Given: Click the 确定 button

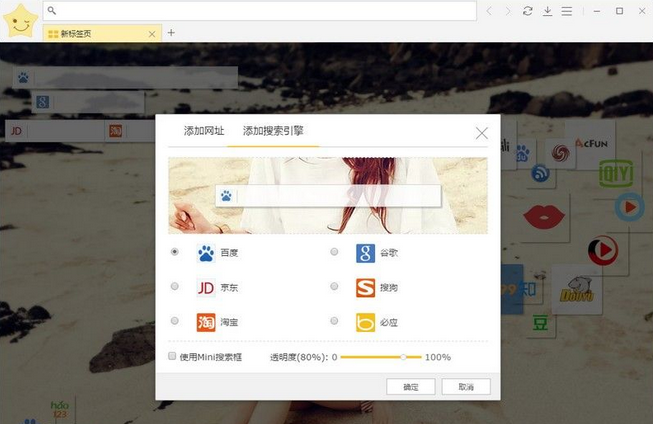Looking at the screenshot, I should click(x=411, y=387).
